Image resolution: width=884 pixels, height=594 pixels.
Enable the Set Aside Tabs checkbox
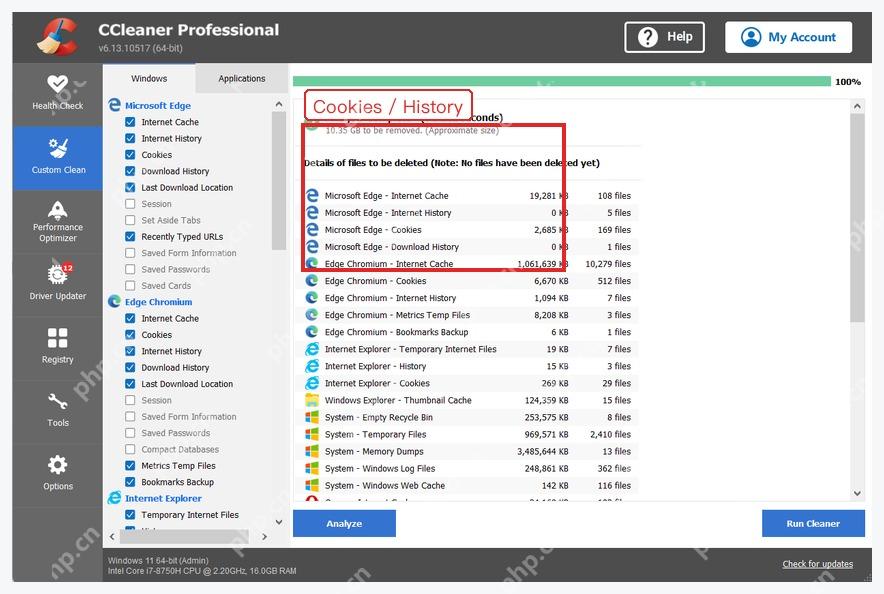(x=130, y=220)
